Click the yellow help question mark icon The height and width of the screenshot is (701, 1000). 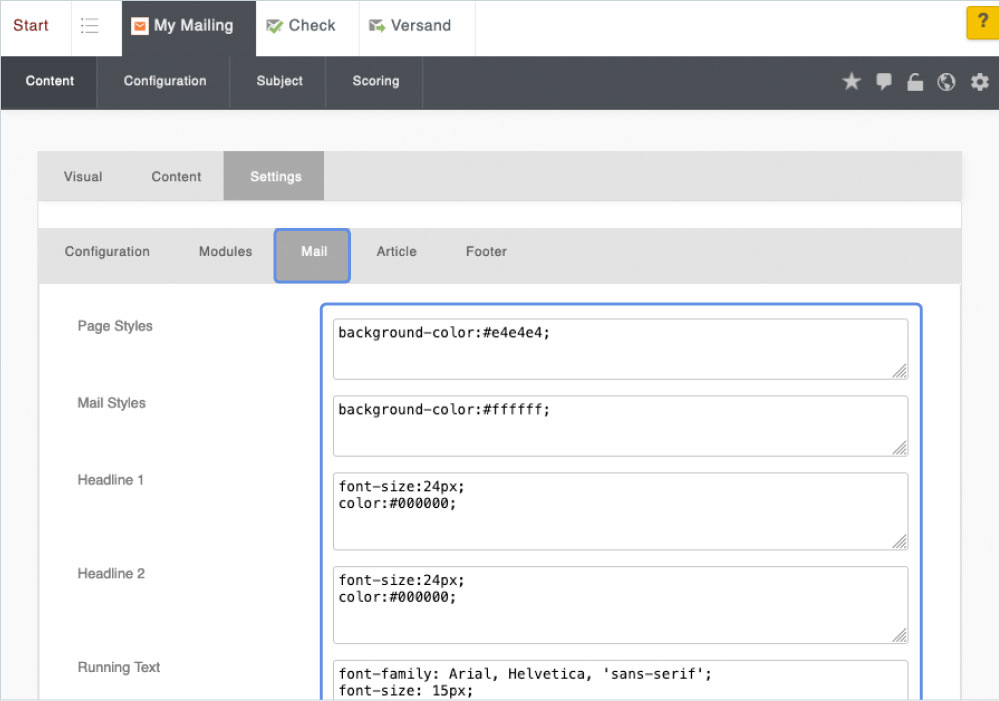pyautogui.click(x=983, y=23)
